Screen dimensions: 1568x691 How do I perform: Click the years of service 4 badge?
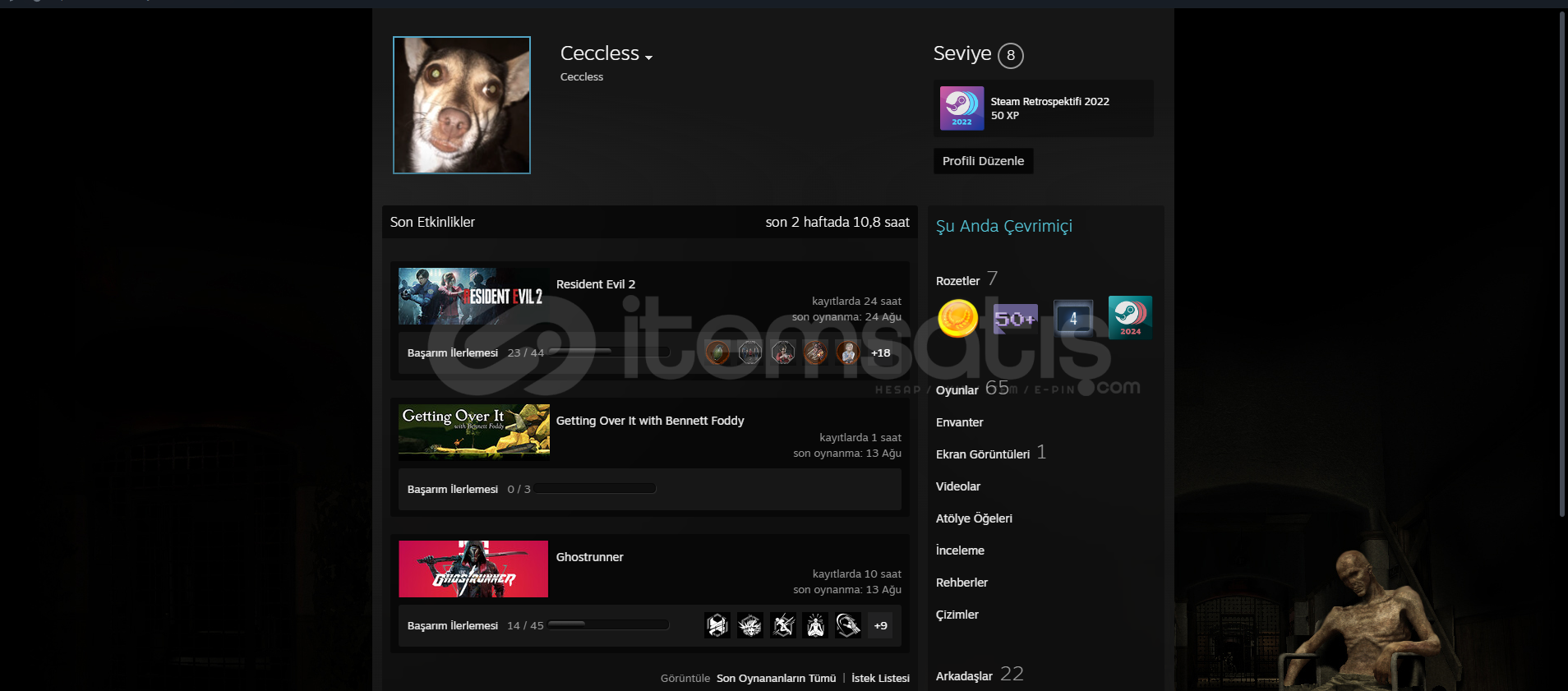(x=1073, y=318)
